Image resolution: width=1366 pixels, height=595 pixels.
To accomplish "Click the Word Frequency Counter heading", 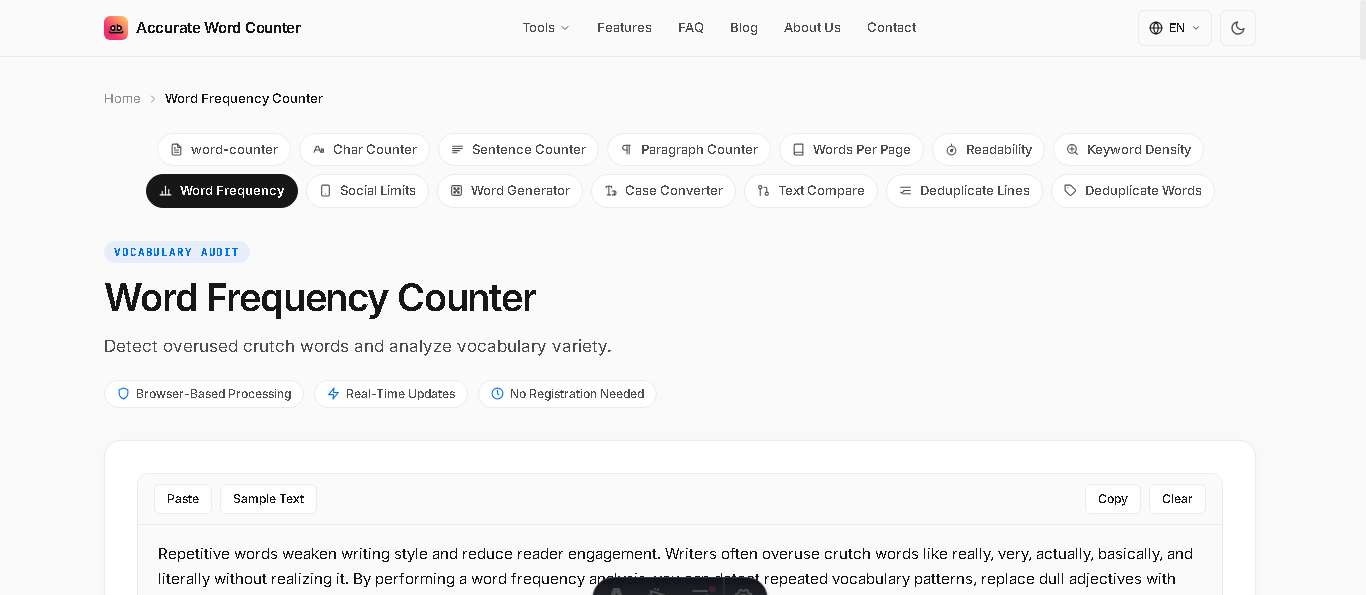I will tap(320, 298).
